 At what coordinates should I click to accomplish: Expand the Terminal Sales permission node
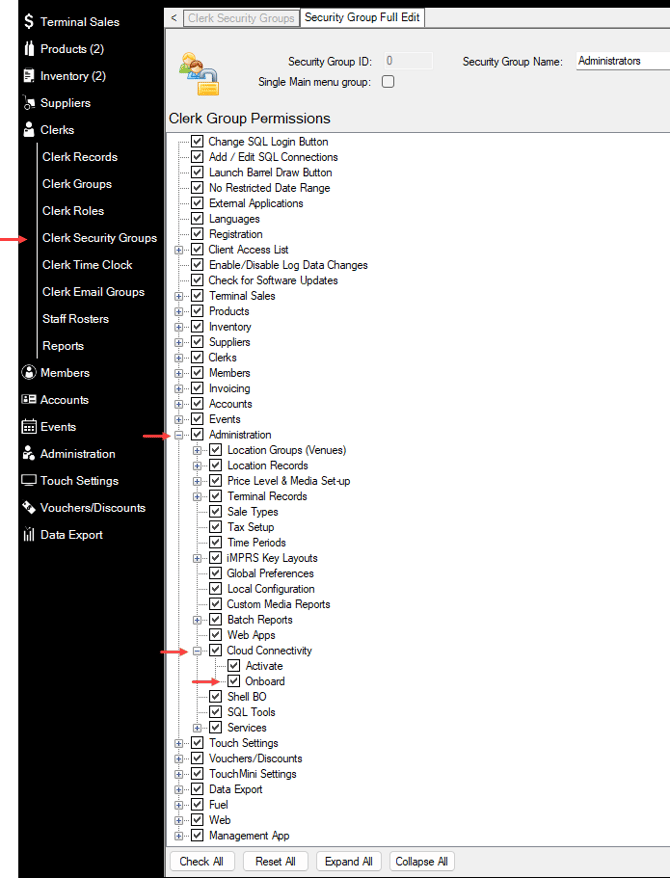pos(179,296)
